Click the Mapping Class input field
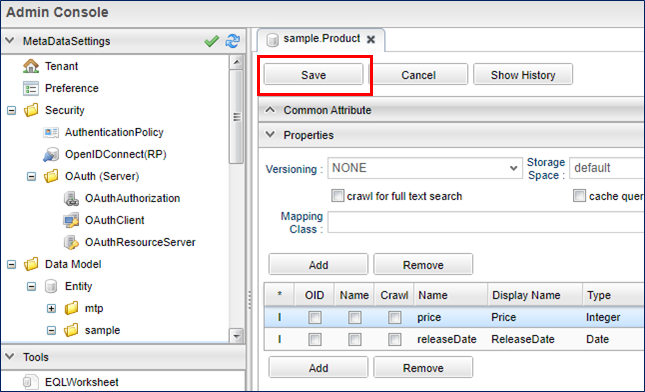Screen dimensions: 645x392 (486, 223)
